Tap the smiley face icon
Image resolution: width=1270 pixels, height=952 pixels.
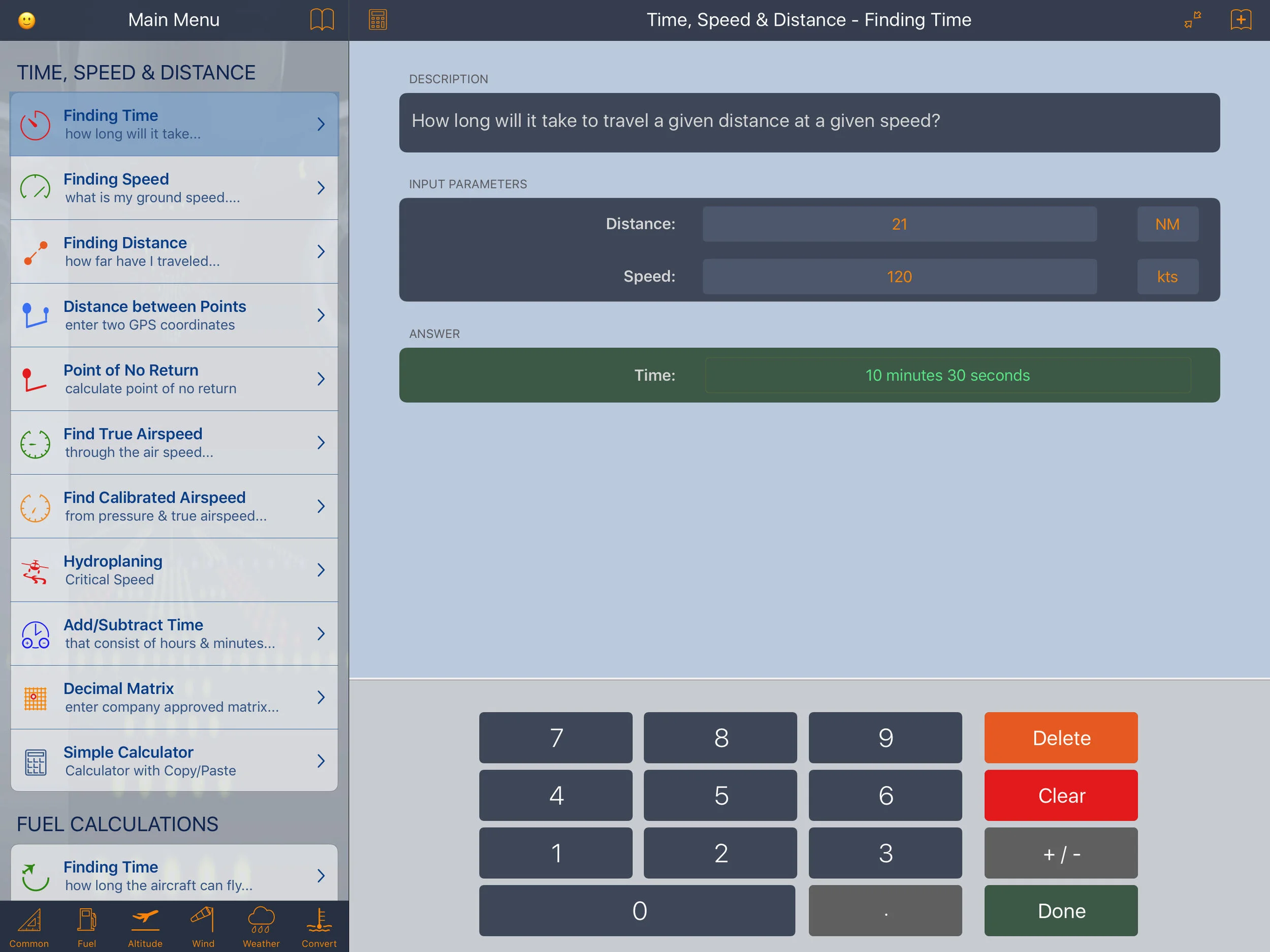click(26, 21)
